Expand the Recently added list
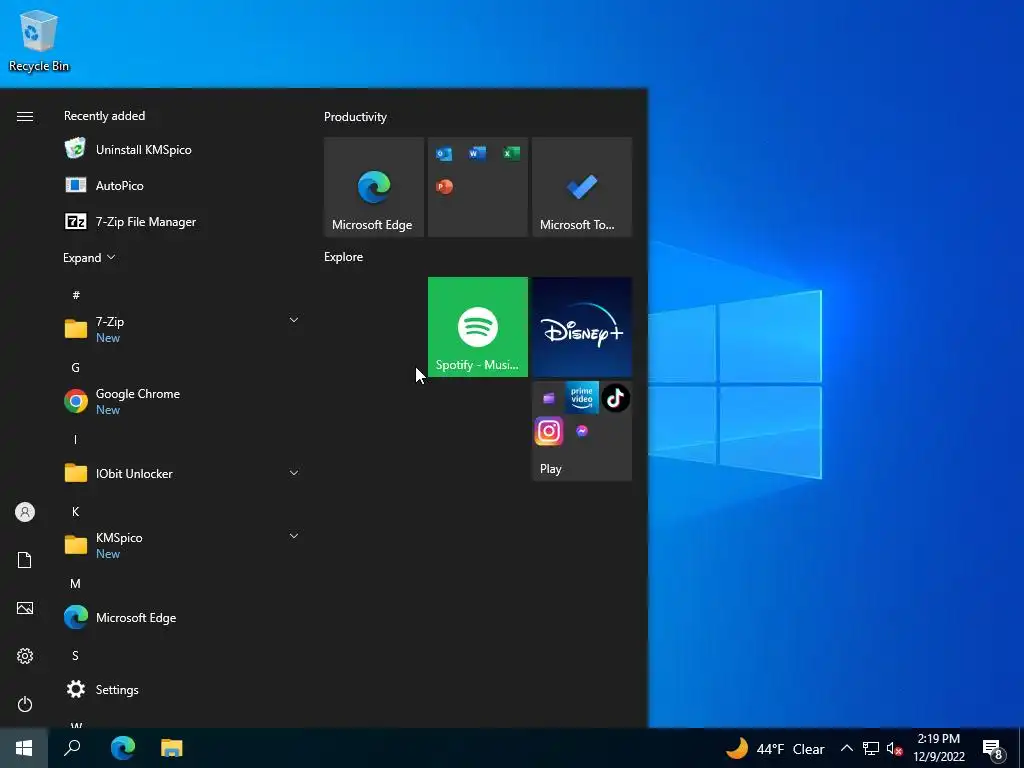This screenshot has width=1024, height=768. click(89, 257)
